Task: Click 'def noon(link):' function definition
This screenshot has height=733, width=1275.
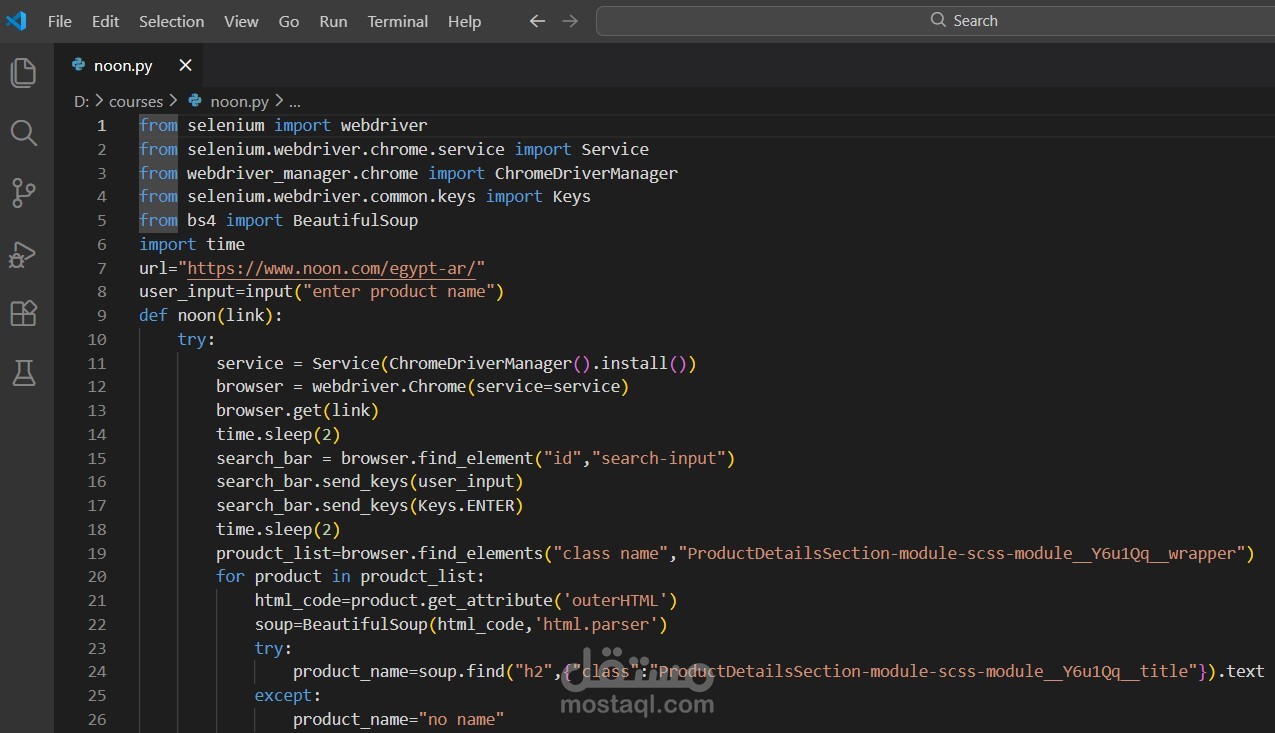Action: click(211, 315)
